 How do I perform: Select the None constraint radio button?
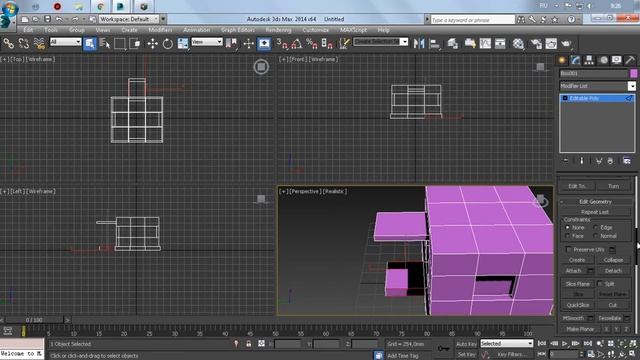click(567, 227)
